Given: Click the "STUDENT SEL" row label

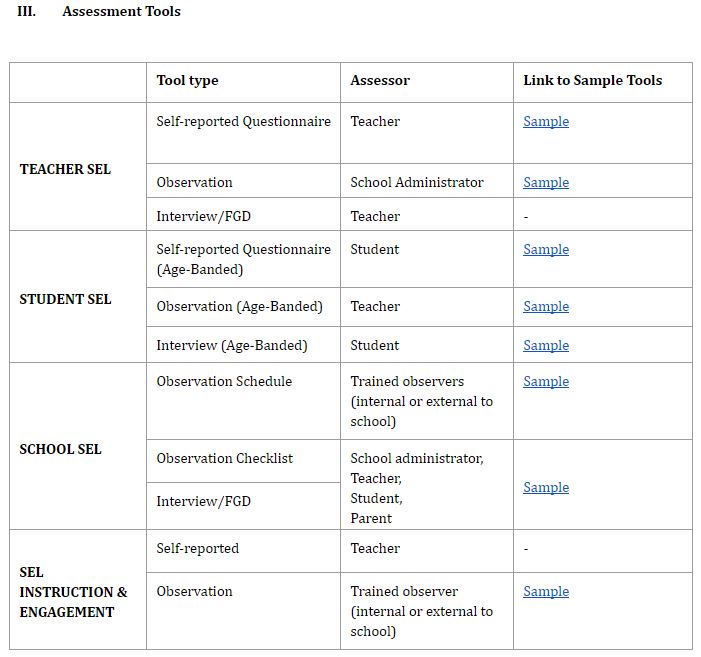Looking at the screenshot, I should 65,300.
